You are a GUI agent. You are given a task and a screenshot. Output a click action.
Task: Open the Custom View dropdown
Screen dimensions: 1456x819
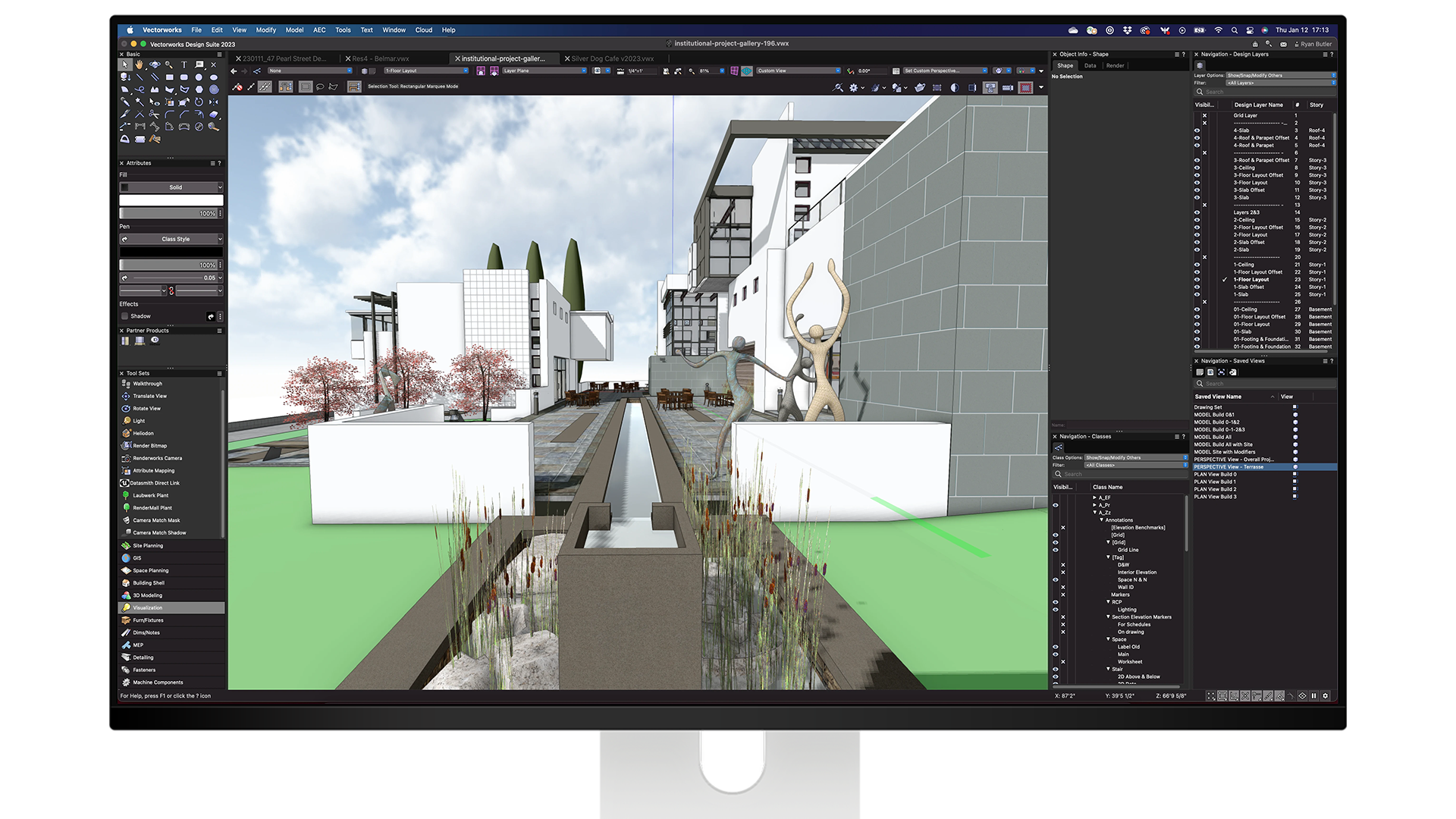click(799, 71)
